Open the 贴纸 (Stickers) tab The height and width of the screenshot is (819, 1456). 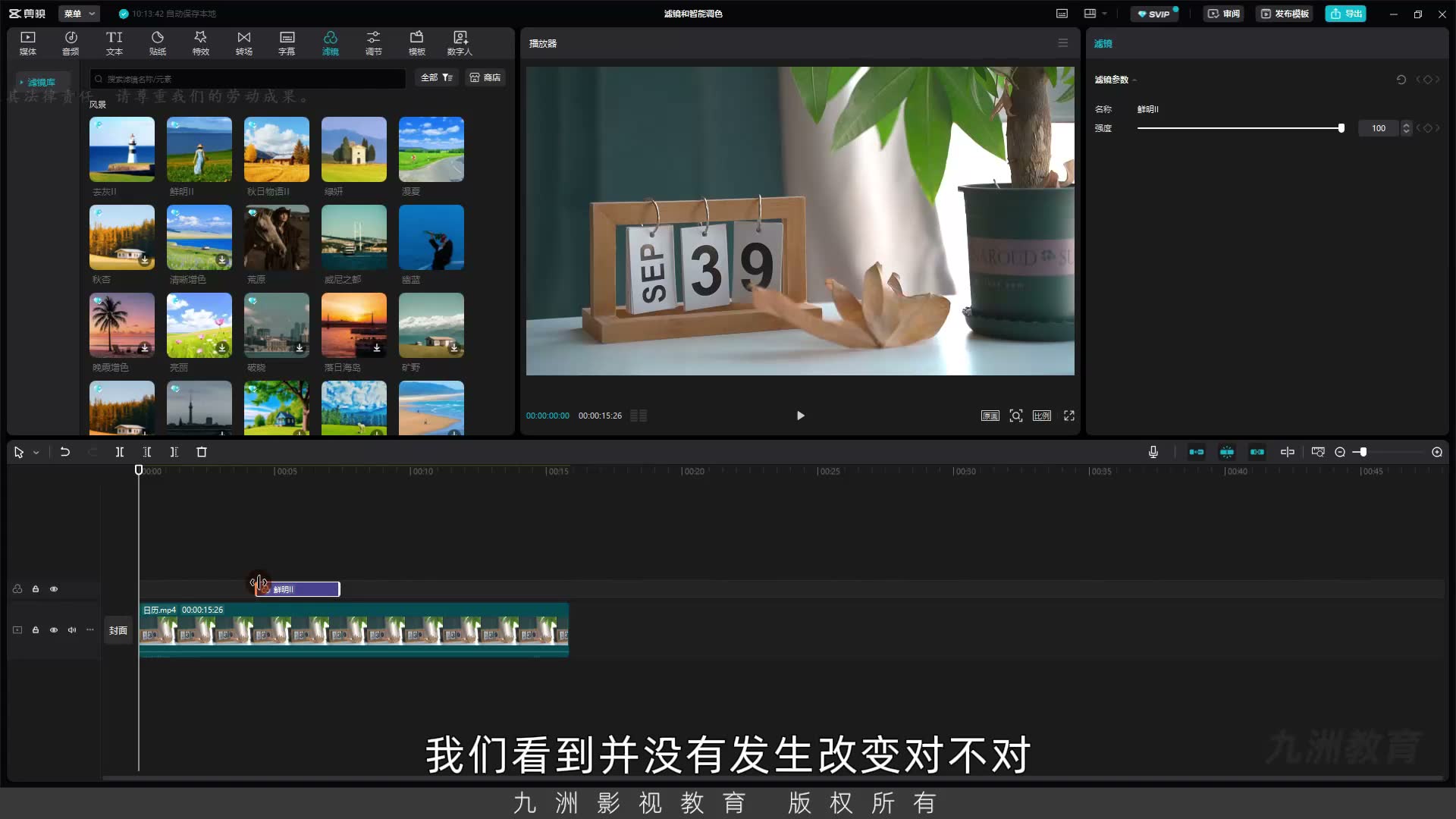pyautogui.click(x=158, y=43)
